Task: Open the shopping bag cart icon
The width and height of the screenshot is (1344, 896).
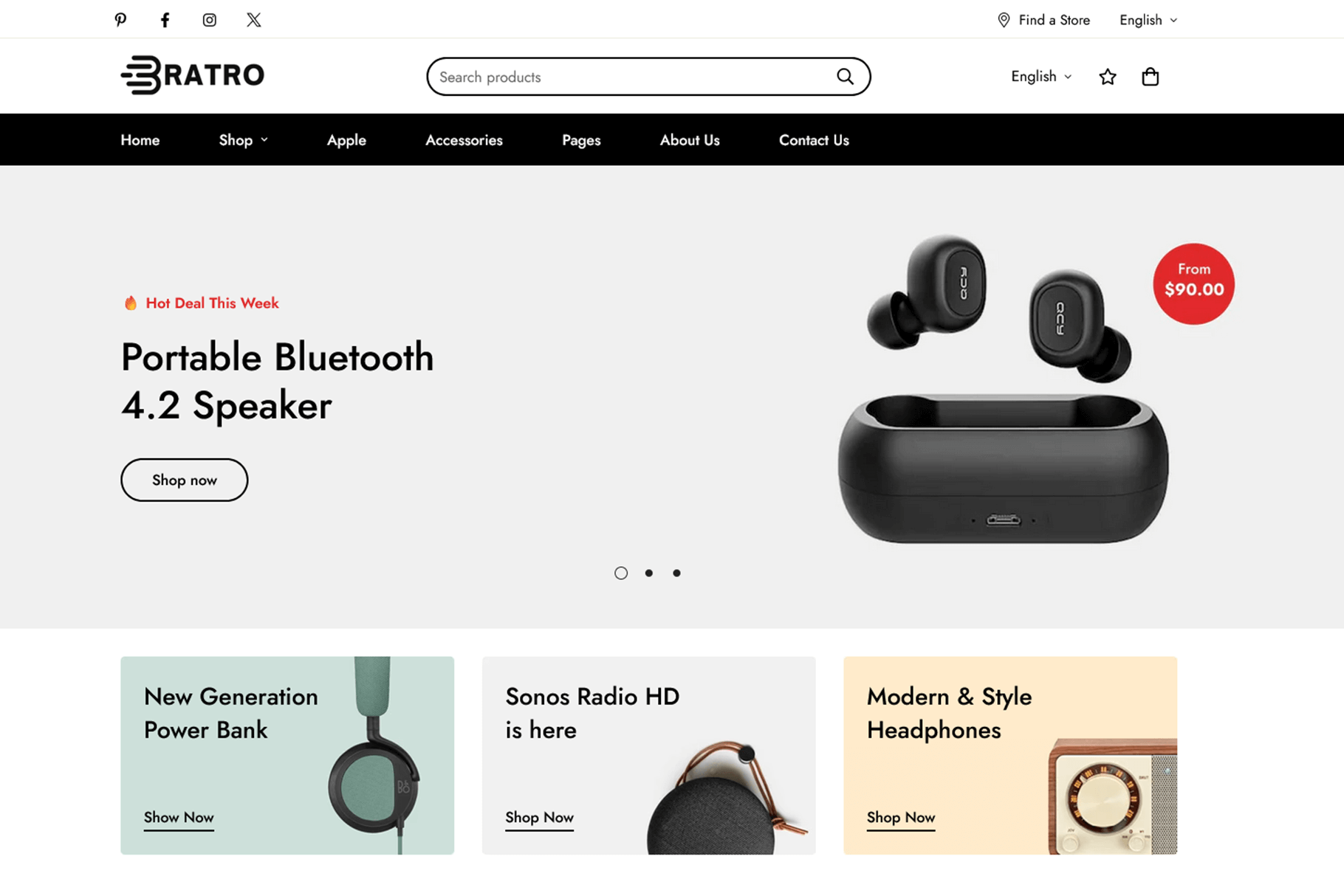Action: pos(1150,77)
